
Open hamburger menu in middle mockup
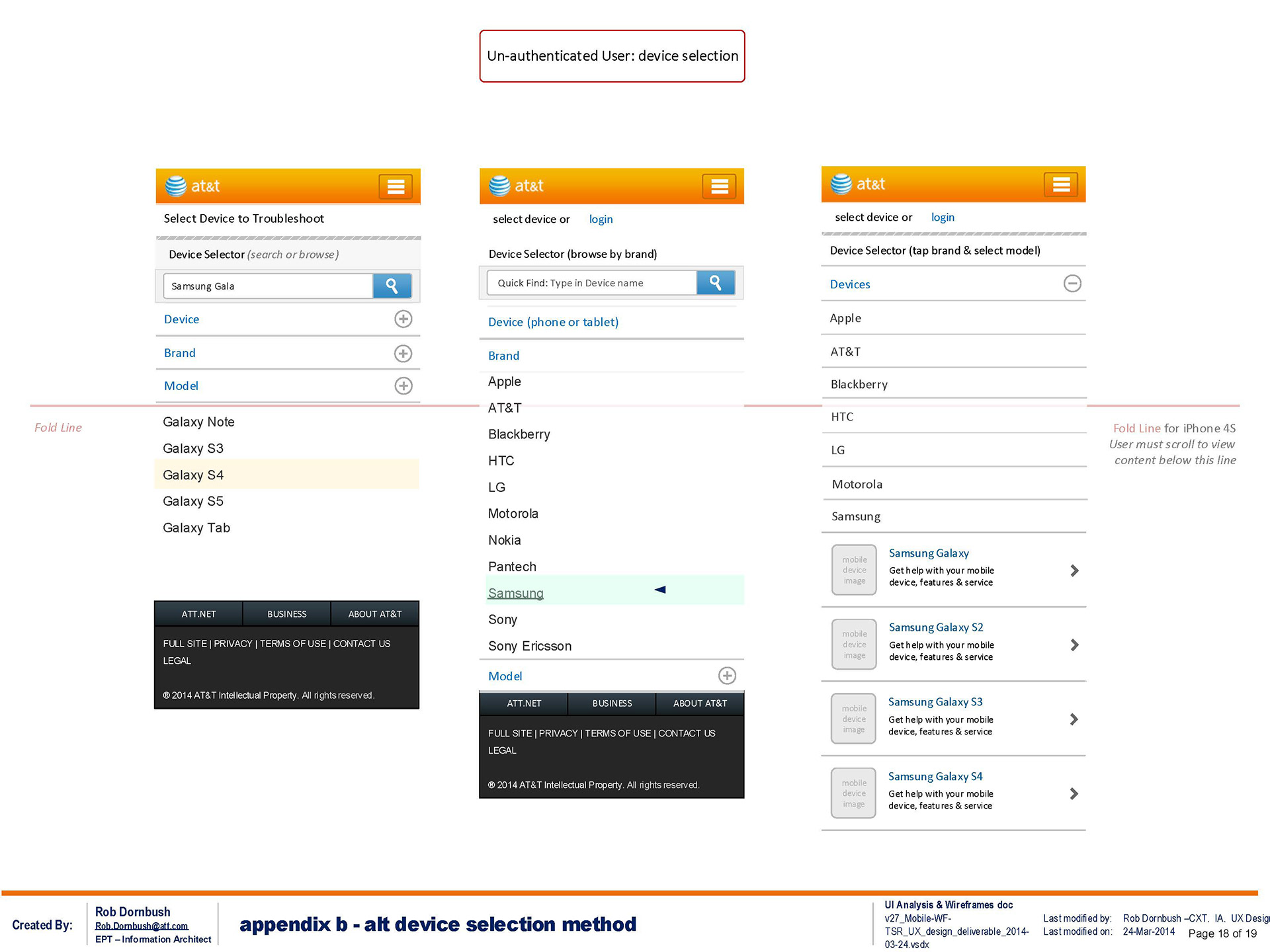coord(719,186)
